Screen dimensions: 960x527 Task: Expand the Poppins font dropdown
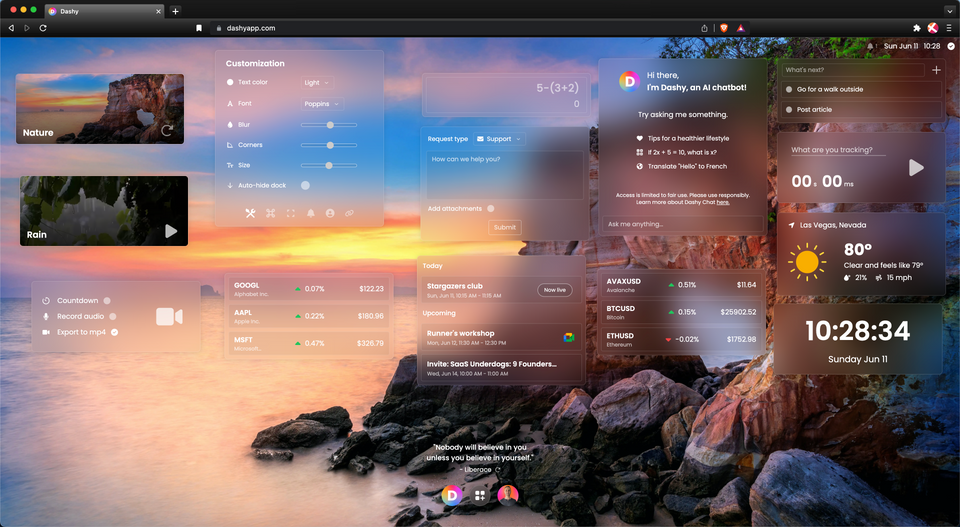(x=322, y=103)
